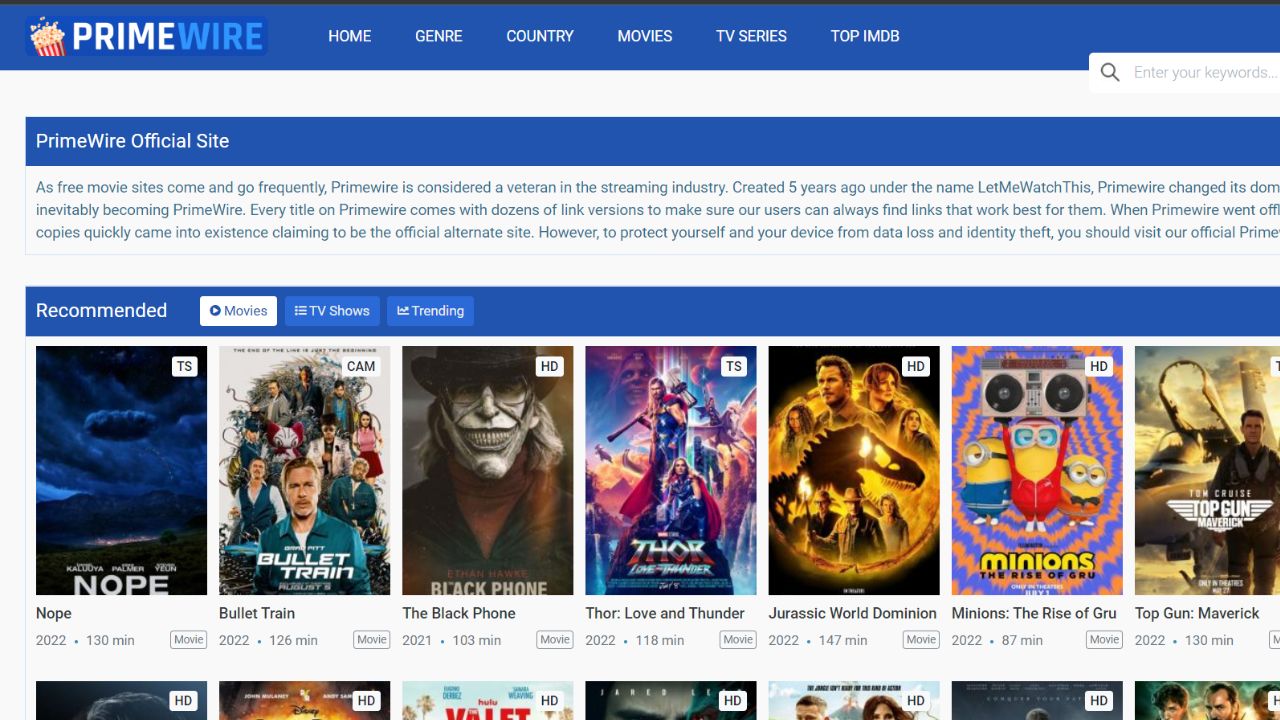Click the Movie tag under The Black Phone
1280x720 pixels.
point(555,640)
